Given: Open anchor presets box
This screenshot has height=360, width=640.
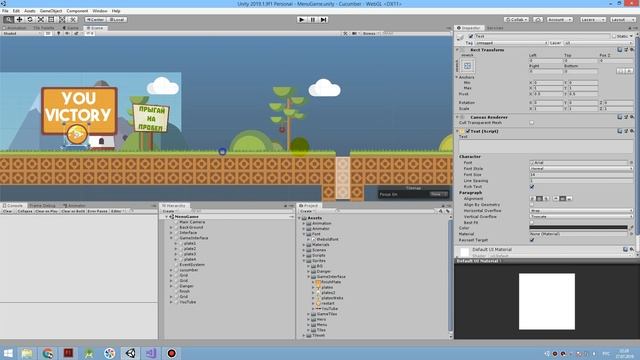Looking at the screenshot, I should click(467, 66).
